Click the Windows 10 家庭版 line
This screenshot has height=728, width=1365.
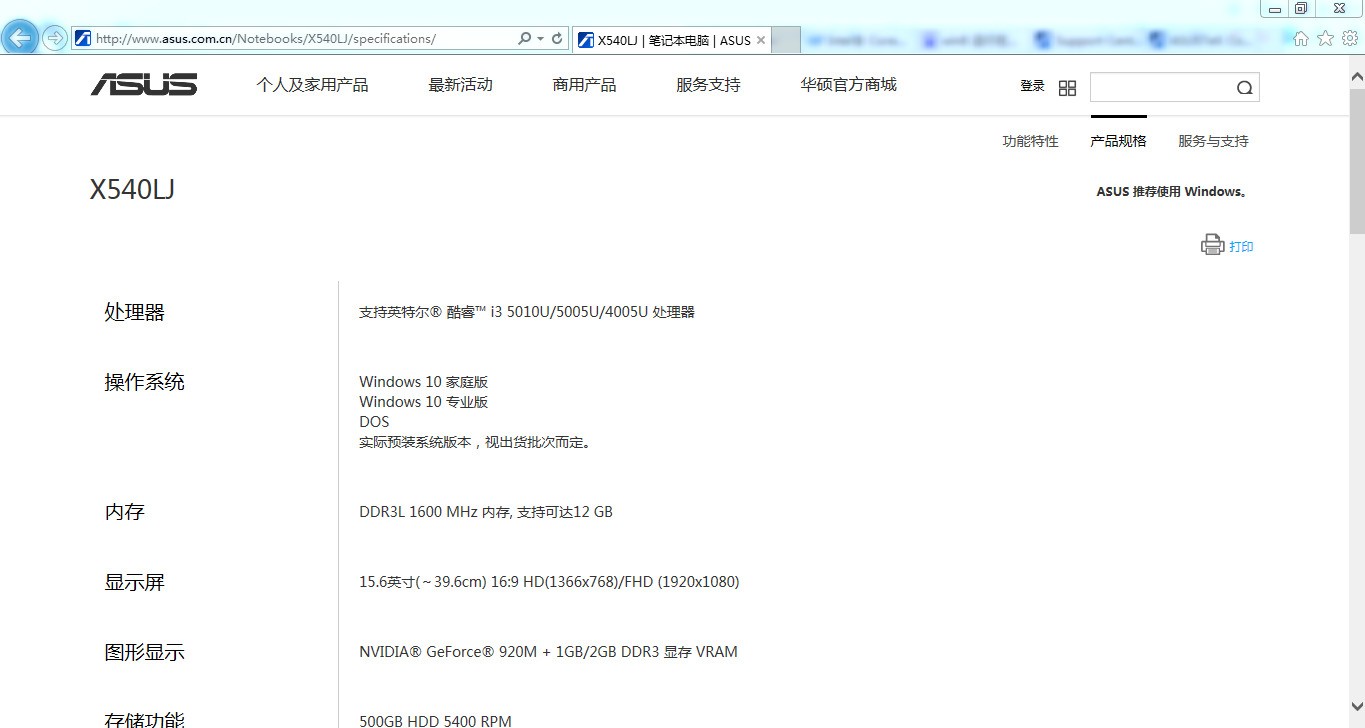(424, 382)
